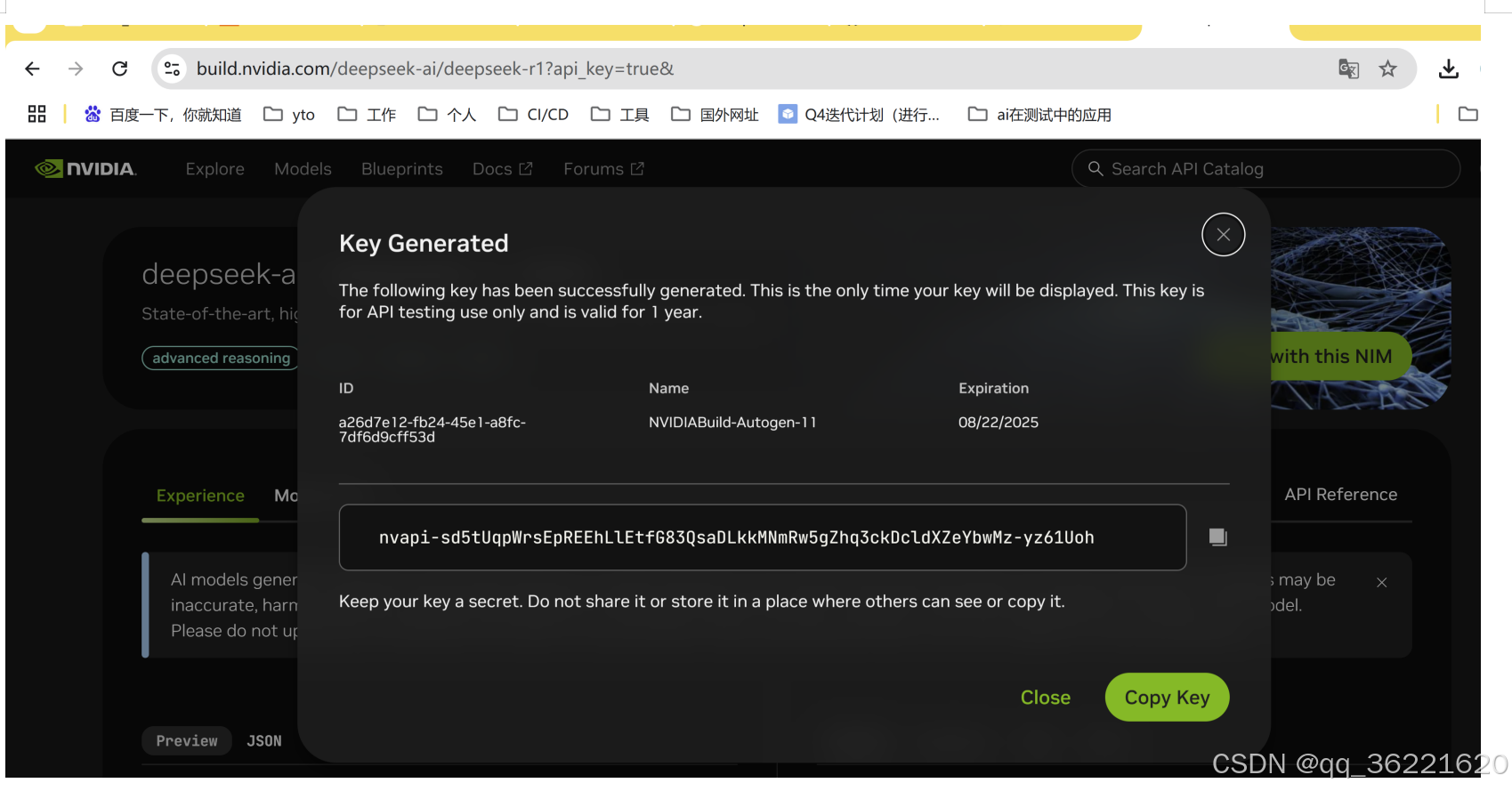1512x791 pixels.
Task: Open the Docs external link
Action: pos(502,169)
